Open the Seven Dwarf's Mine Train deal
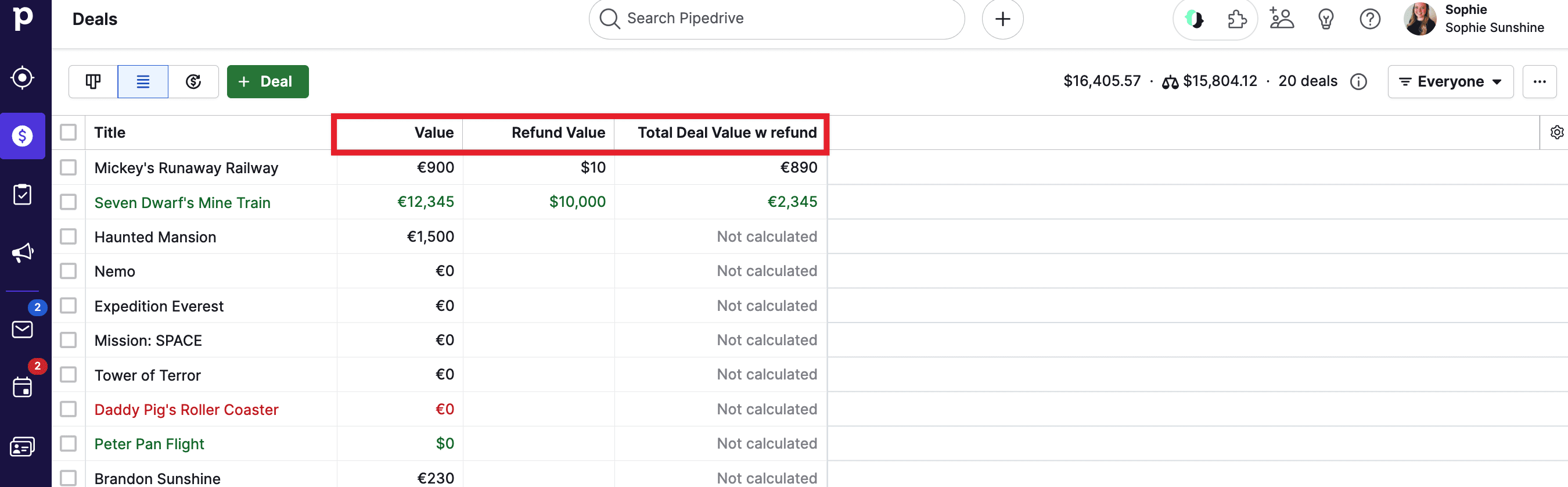This screenshot has height=487, width=1568. (x=182, y=203)
